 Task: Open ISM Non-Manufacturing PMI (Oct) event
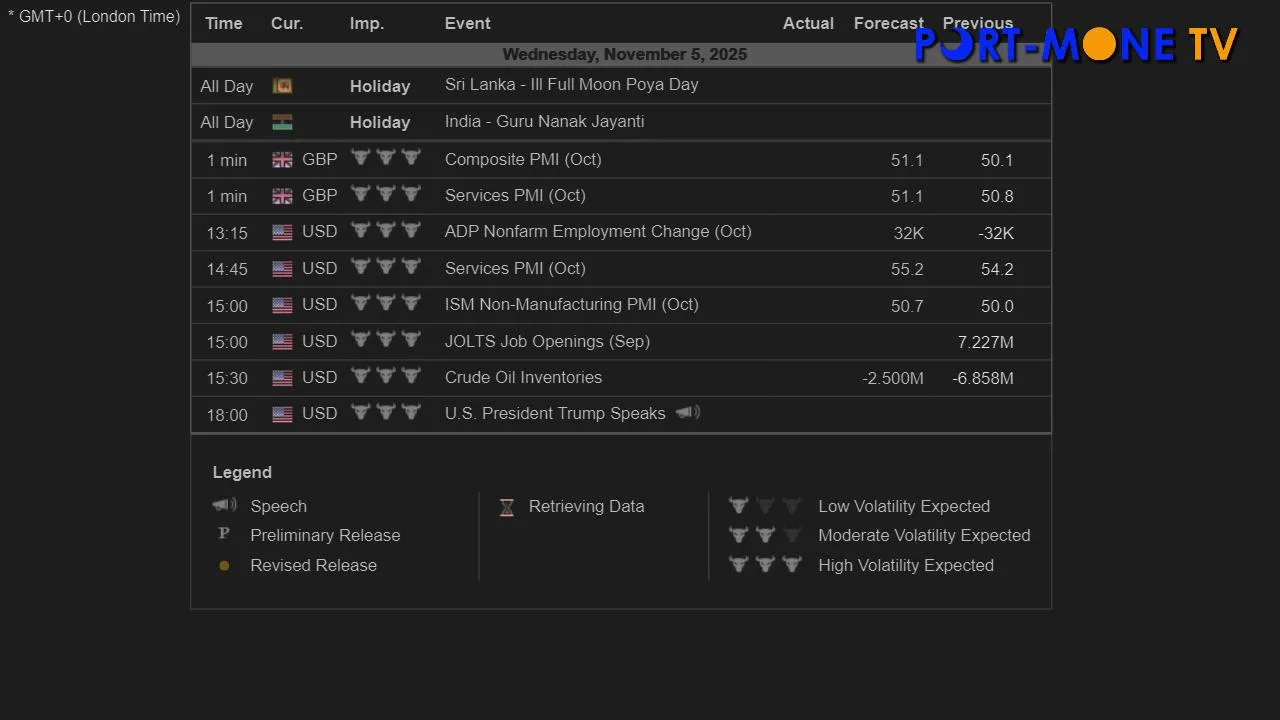tap(572, 304)
